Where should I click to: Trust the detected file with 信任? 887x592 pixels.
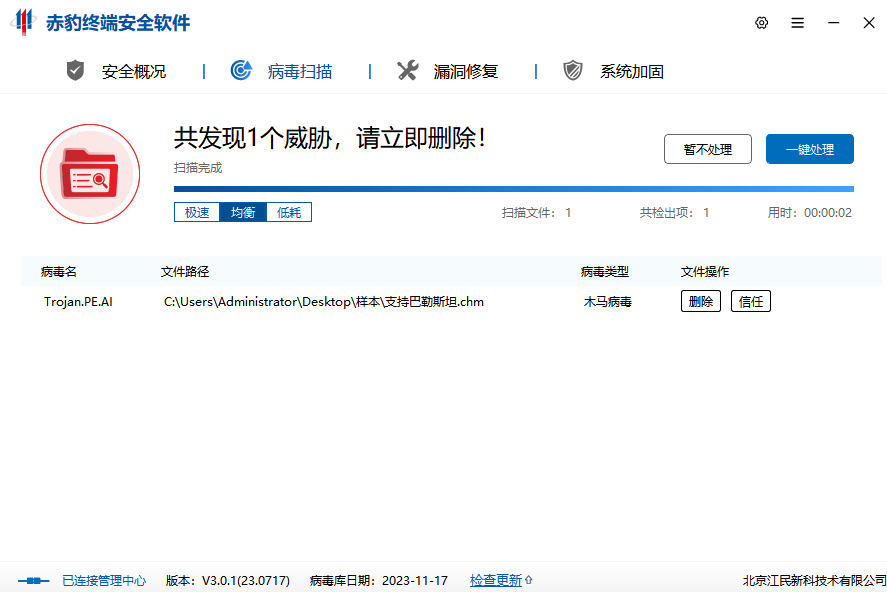click(751, 301)
